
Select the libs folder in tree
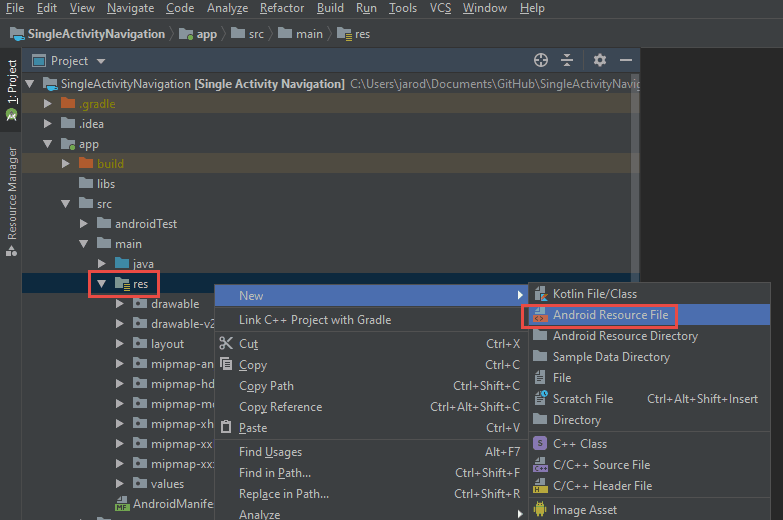coord(105,184)
